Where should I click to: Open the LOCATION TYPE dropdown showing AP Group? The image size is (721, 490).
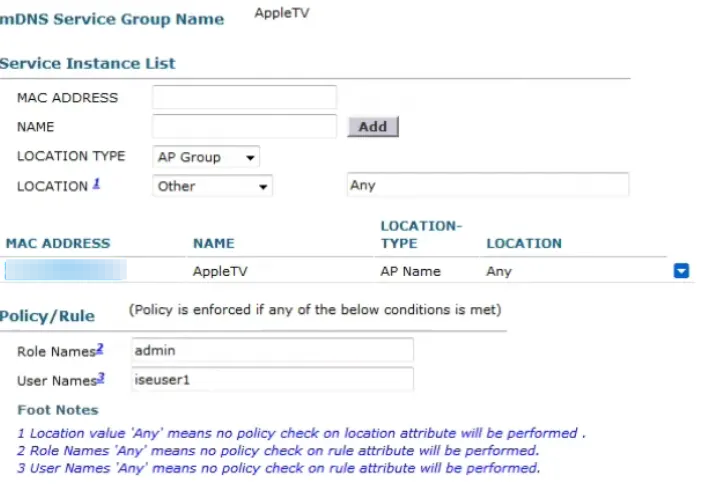point(206,157)
